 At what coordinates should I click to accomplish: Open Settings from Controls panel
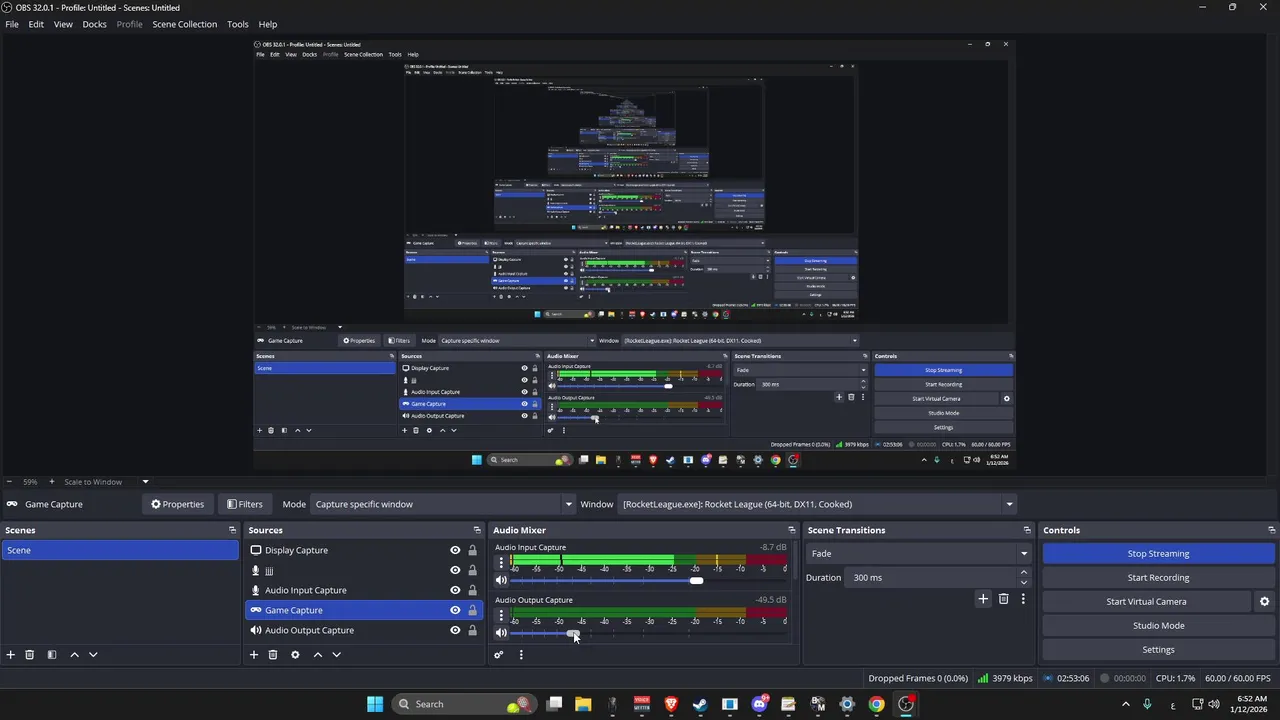1158,650
